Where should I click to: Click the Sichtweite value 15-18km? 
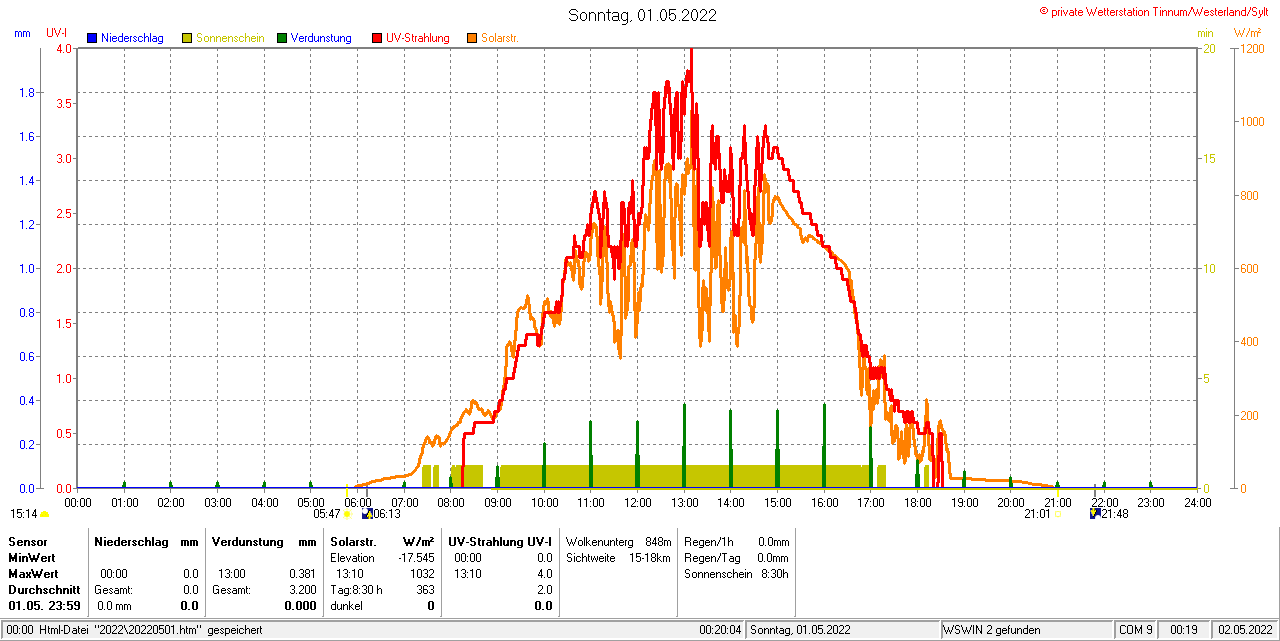tap(650, 558)
